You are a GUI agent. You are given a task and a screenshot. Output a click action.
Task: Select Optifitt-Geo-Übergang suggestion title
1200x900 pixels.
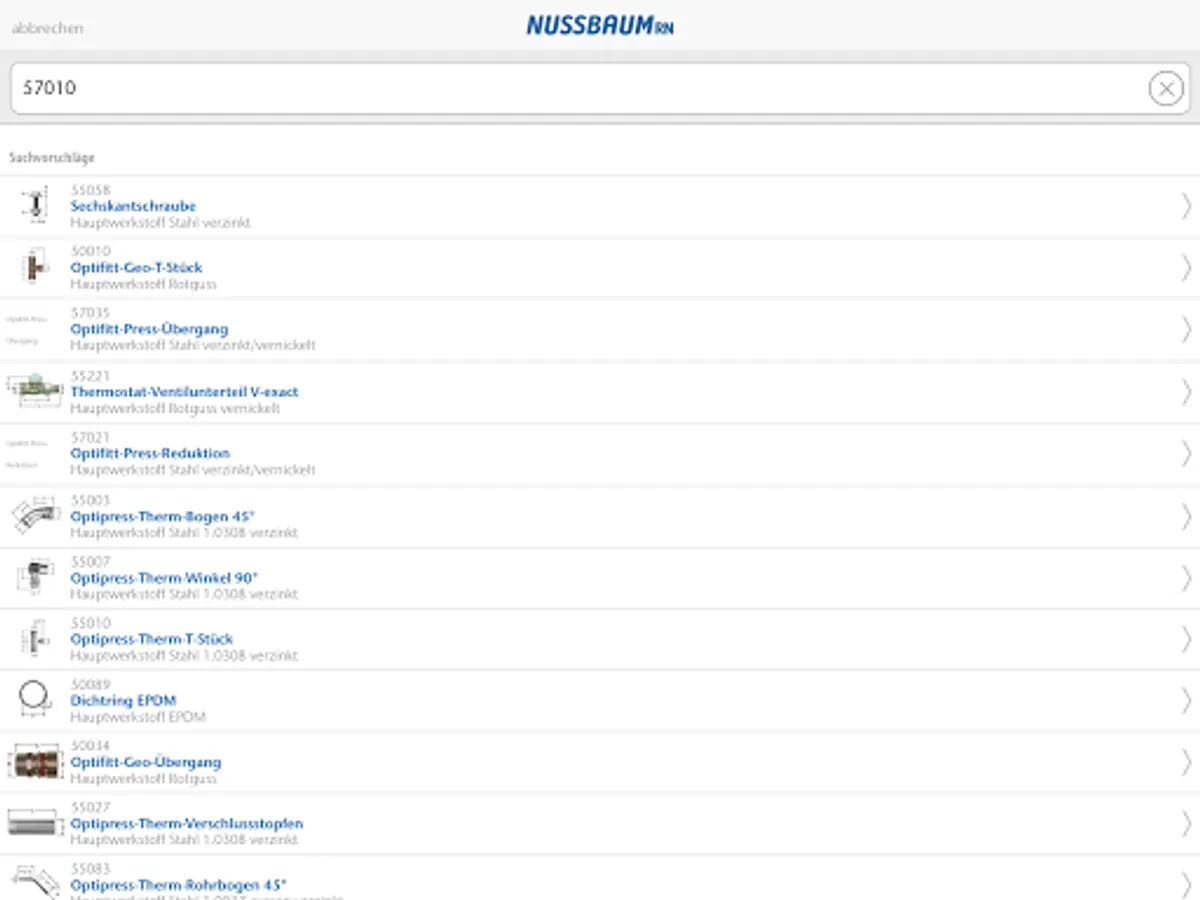(146, 762)
